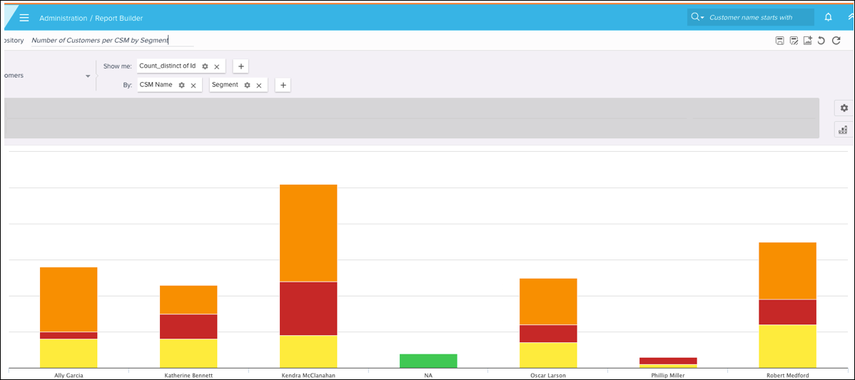Open the hamburger navigation menu
Viewport: 855px width, 380px height.
24,18
